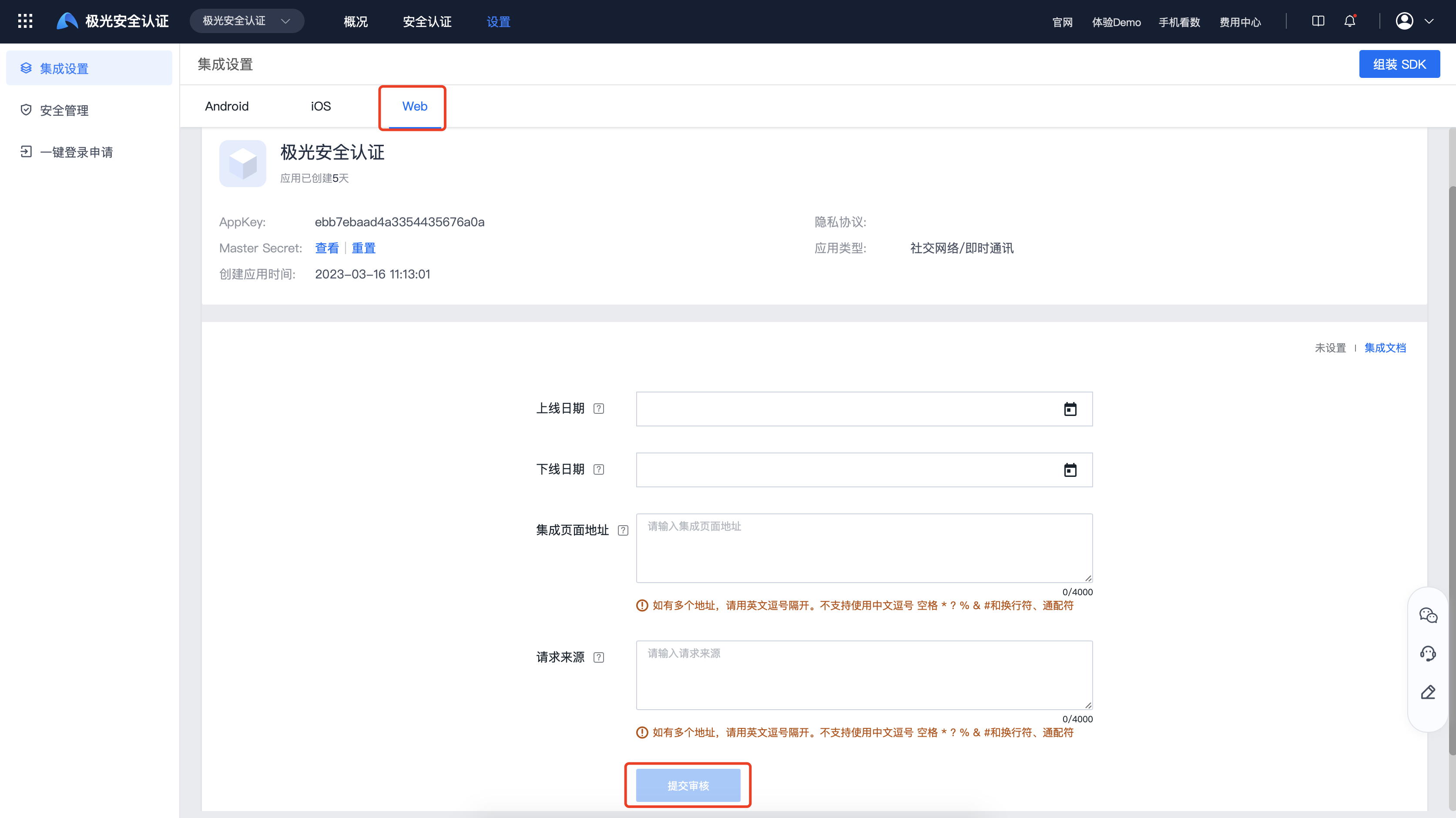Open the 概况 overview menu
Screen dimensions: 1456x818
pyautogui.click(x=356, y=21)
